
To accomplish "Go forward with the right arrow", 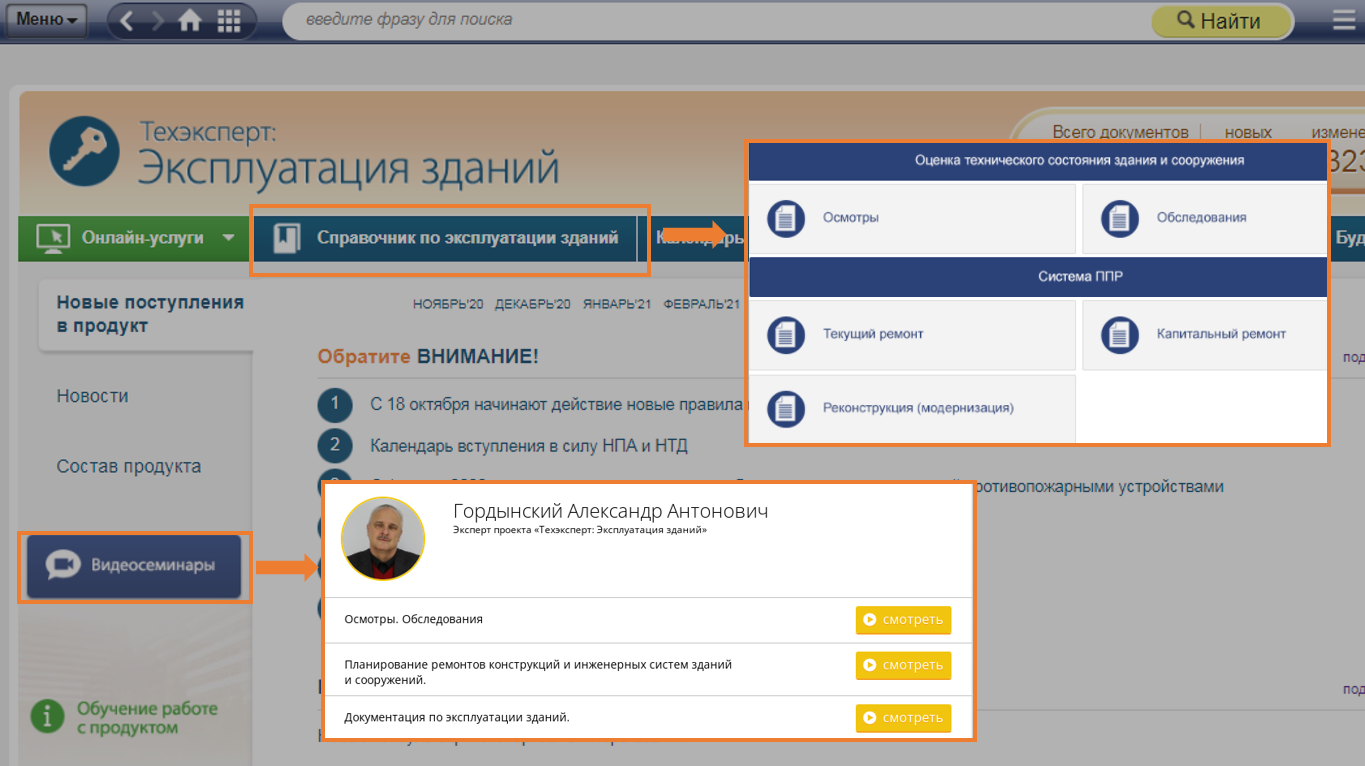I will tap(158, 20).
